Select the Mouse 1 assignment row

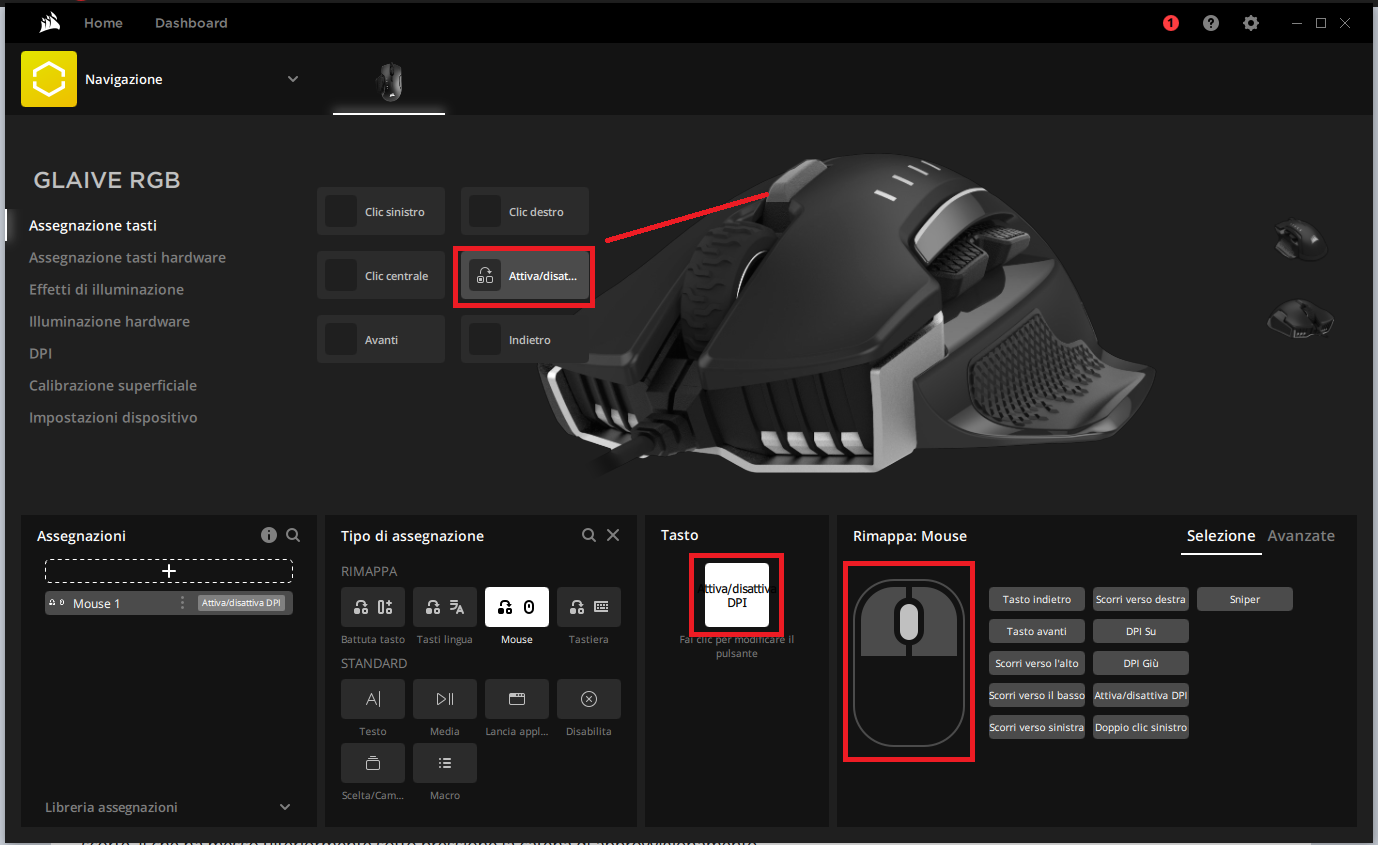pos(169,603)
